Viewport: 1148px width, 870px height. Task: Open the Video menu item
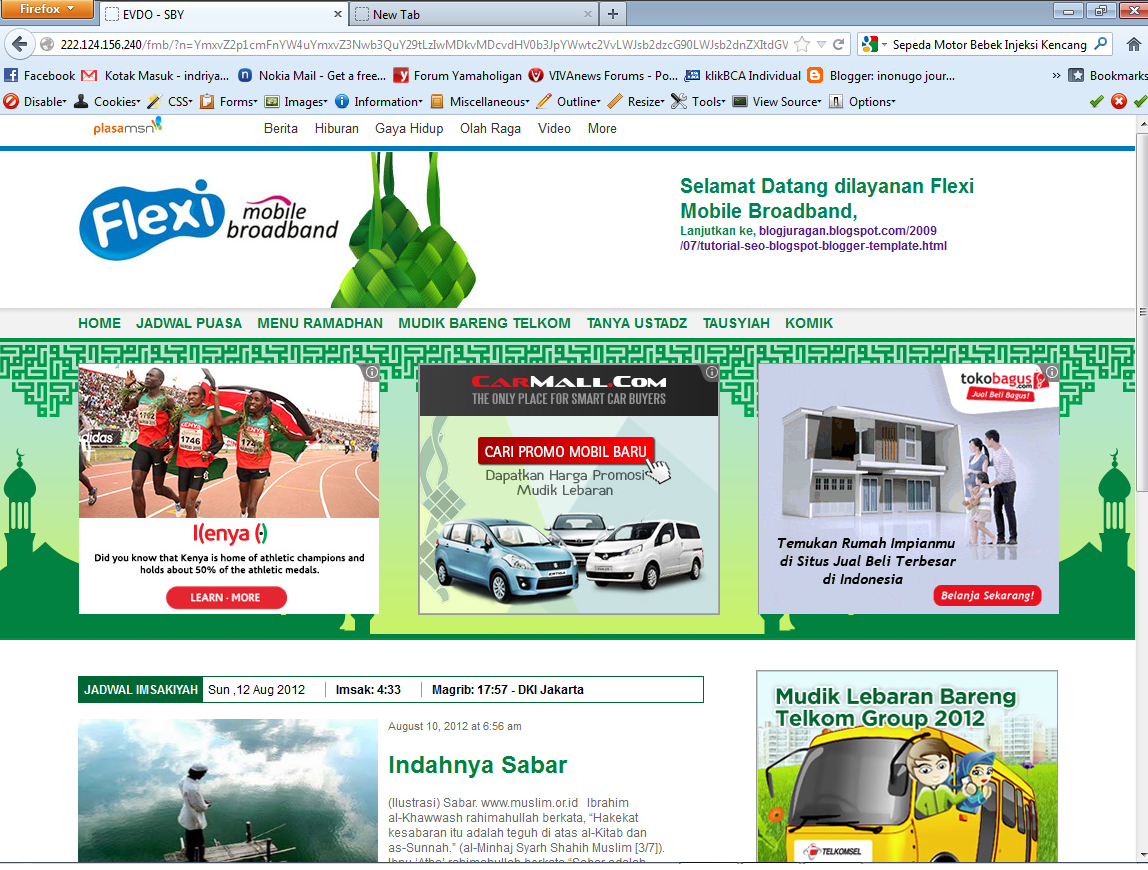tap(554, 128)
